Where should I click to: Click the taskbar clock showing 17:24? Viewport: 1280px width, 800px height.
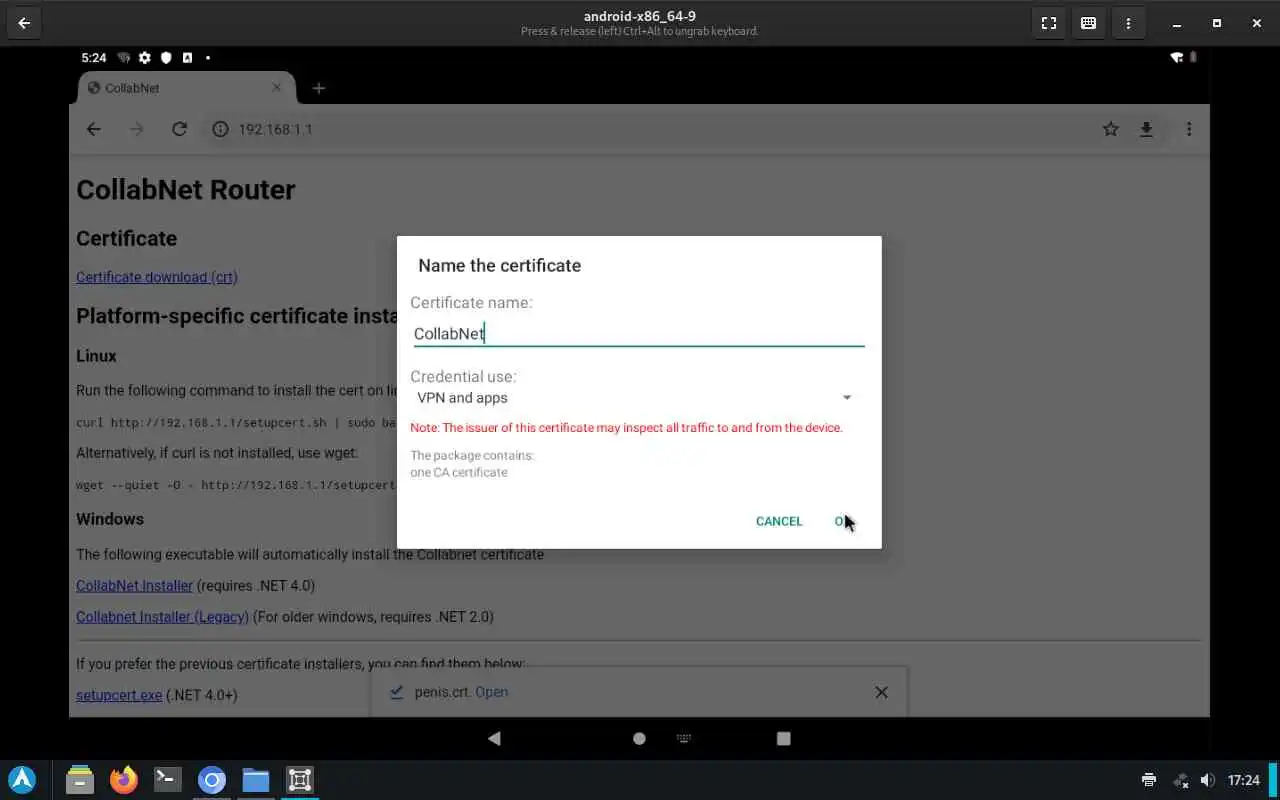point(1244,780)
